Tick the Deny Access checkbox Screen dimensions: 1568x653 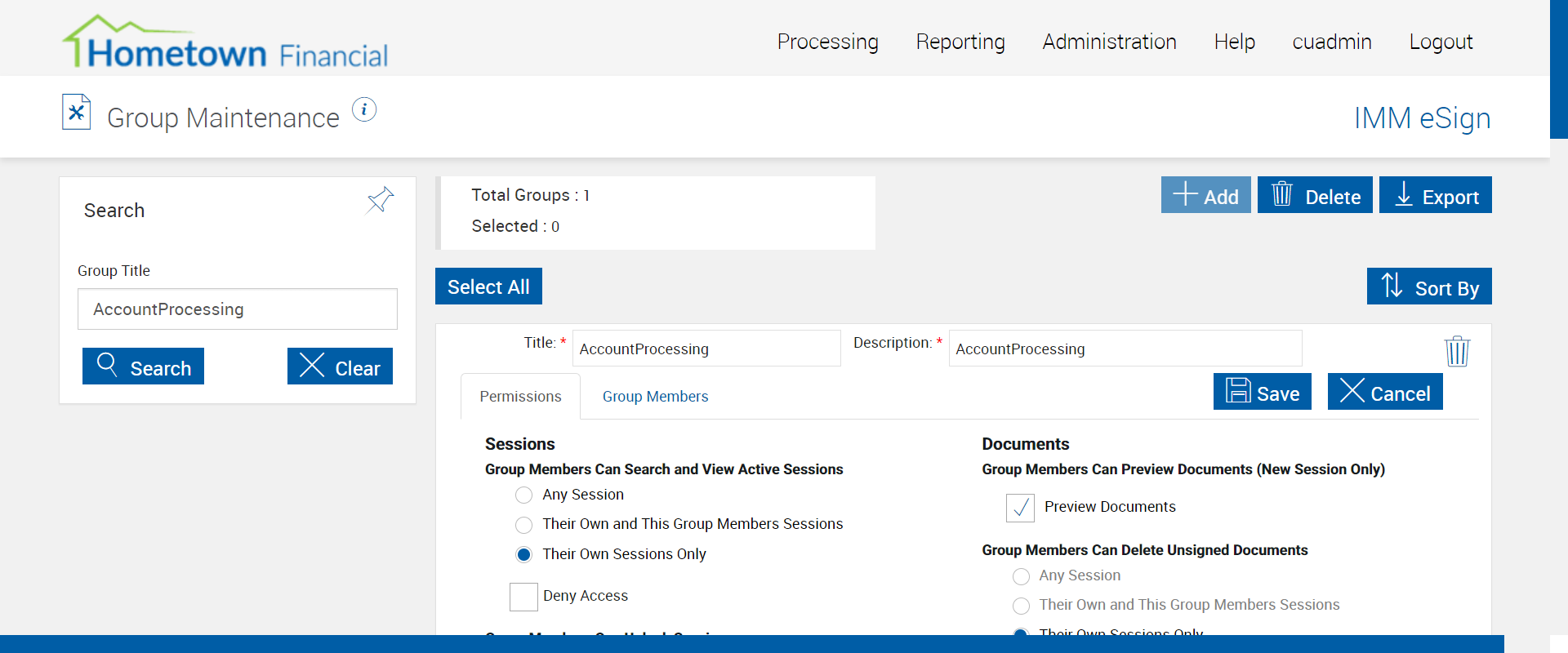[x=523, y=597]
